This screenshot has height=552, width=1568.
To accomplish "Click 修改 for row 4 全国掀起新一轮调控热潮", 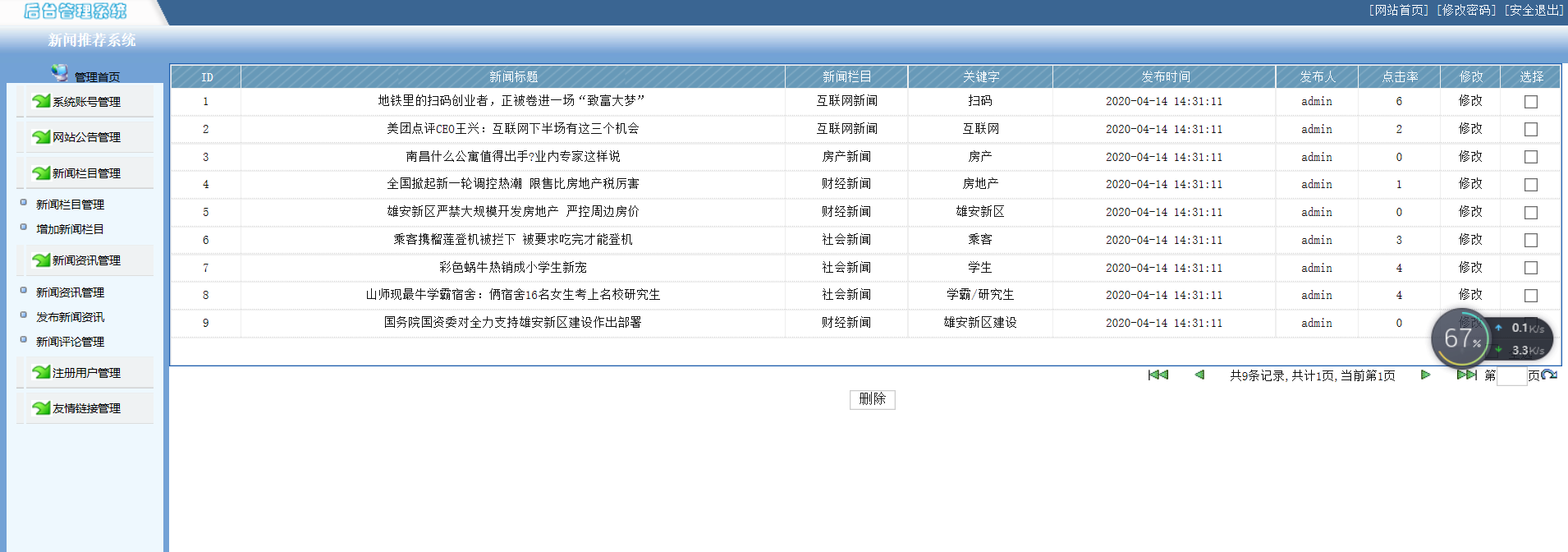I will (1470, 184).
